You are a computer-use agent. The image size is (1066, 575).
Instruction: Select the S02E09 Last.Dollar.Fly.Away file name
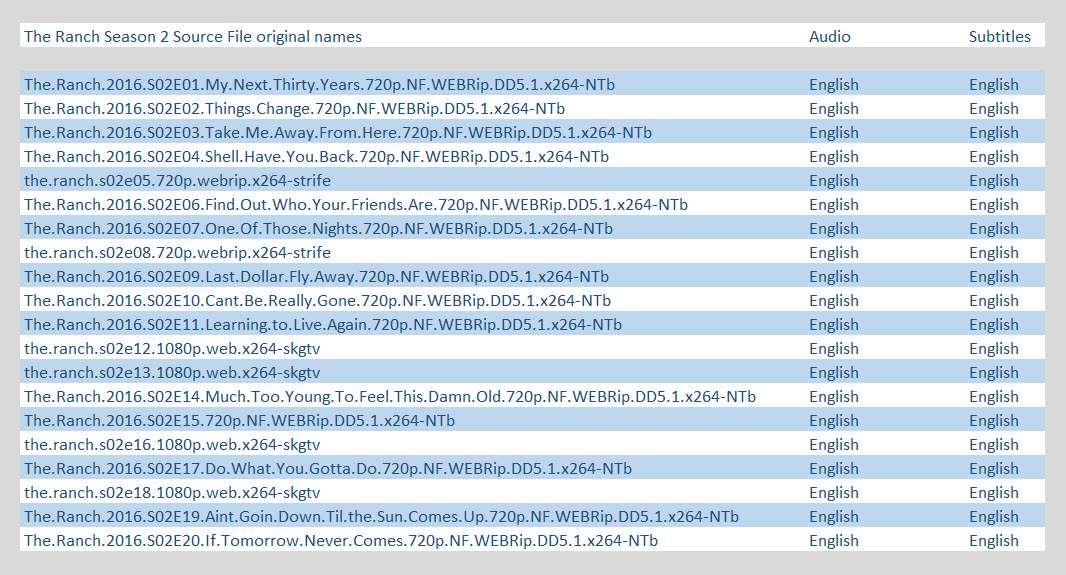(x=316, y=277)
